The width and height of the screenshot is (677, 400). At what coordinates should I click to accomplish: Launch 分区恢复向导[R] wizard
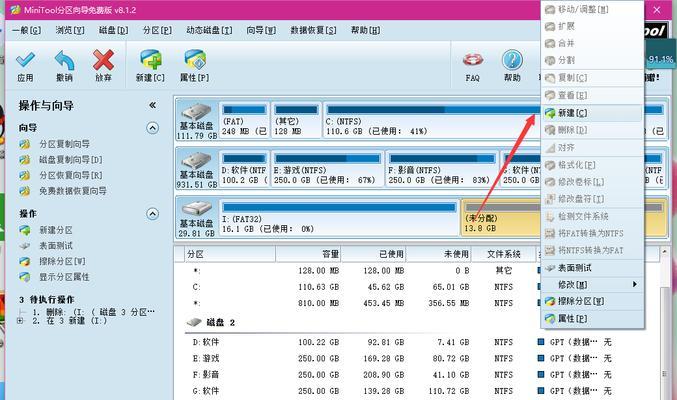pyautogui.click(x=71, y=175)
